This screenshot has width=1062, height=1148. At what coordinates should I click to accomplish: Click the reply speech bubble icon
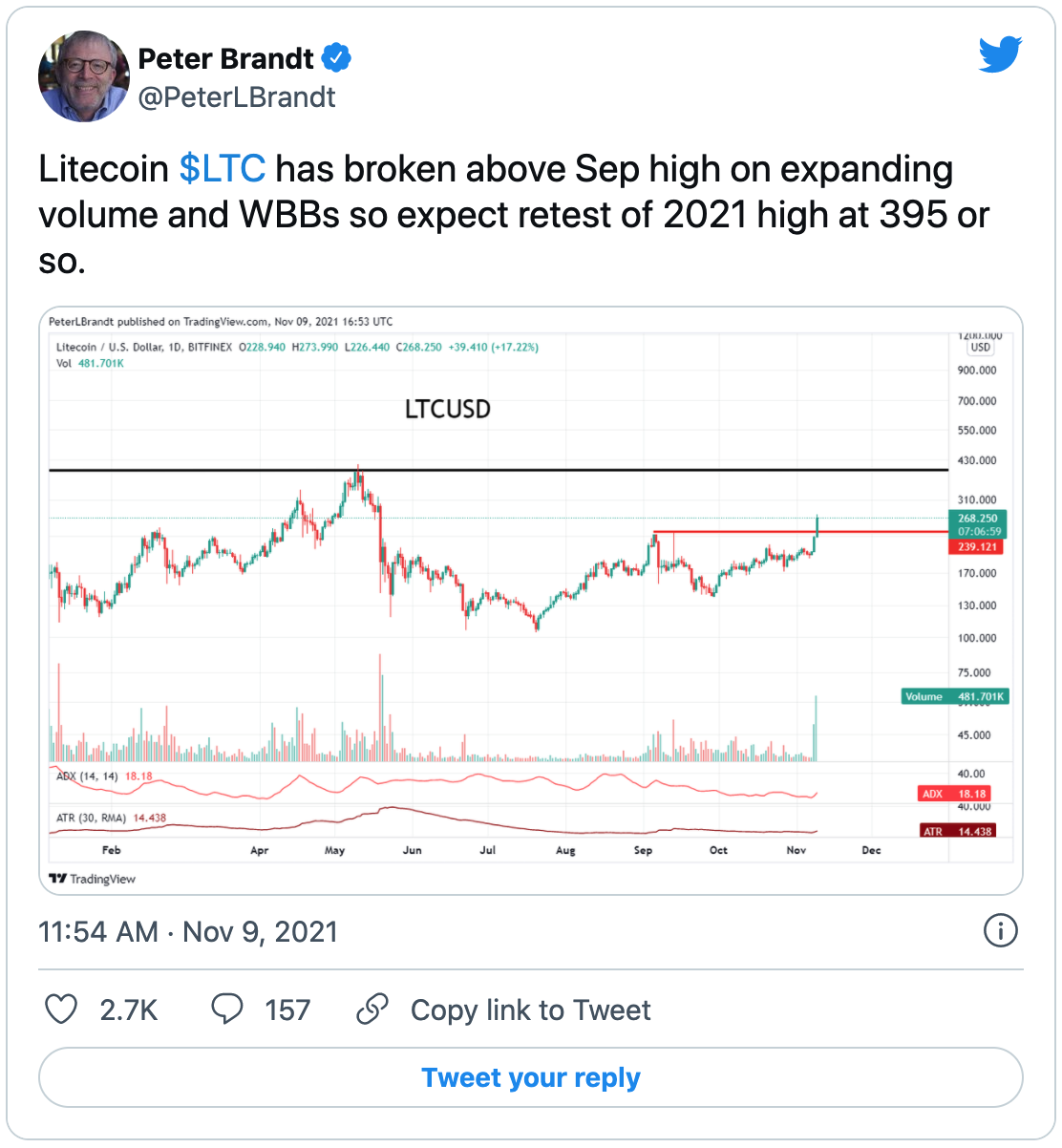click(x=226, y=1010)
